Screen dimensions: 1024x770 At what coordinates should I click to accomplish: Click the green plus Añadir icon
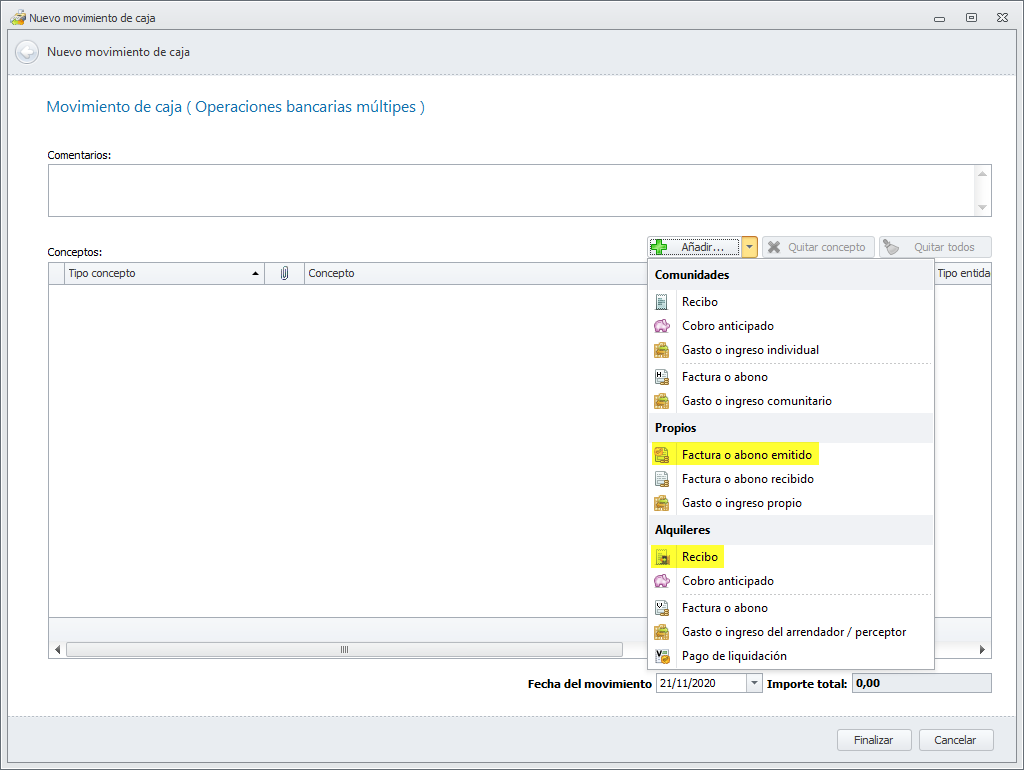click(659, 247)
